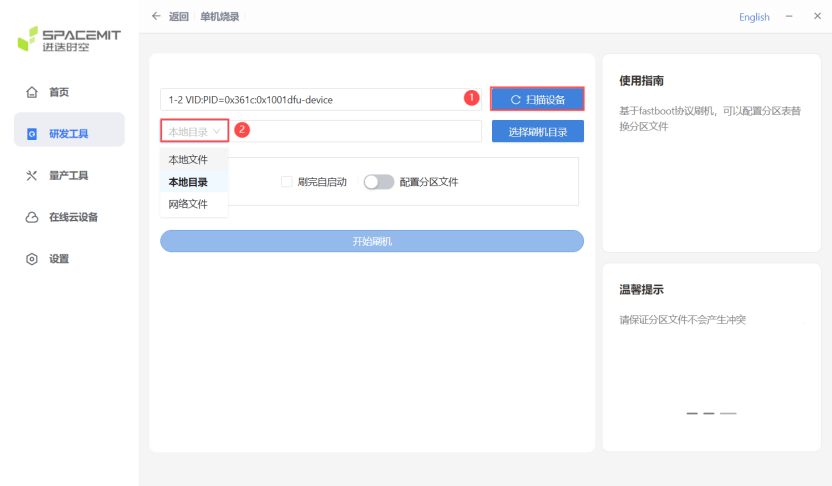Click the SpacemiT logo icon
This screenshot has height=486, width=832.
tap(28, 40)
